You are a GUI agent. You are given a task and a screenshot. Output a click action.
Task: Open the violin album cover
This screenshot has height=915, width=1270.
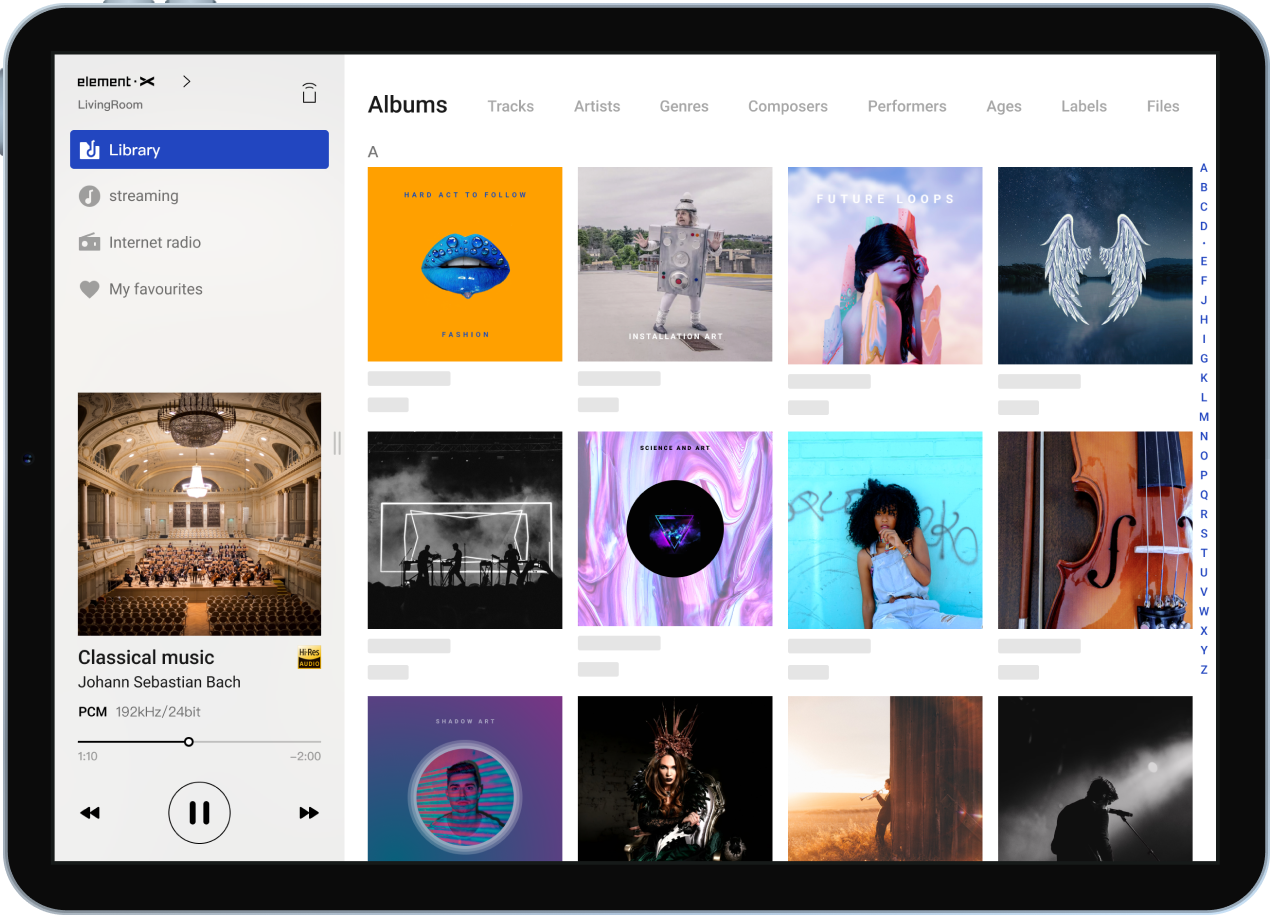tap(1095, 530)
